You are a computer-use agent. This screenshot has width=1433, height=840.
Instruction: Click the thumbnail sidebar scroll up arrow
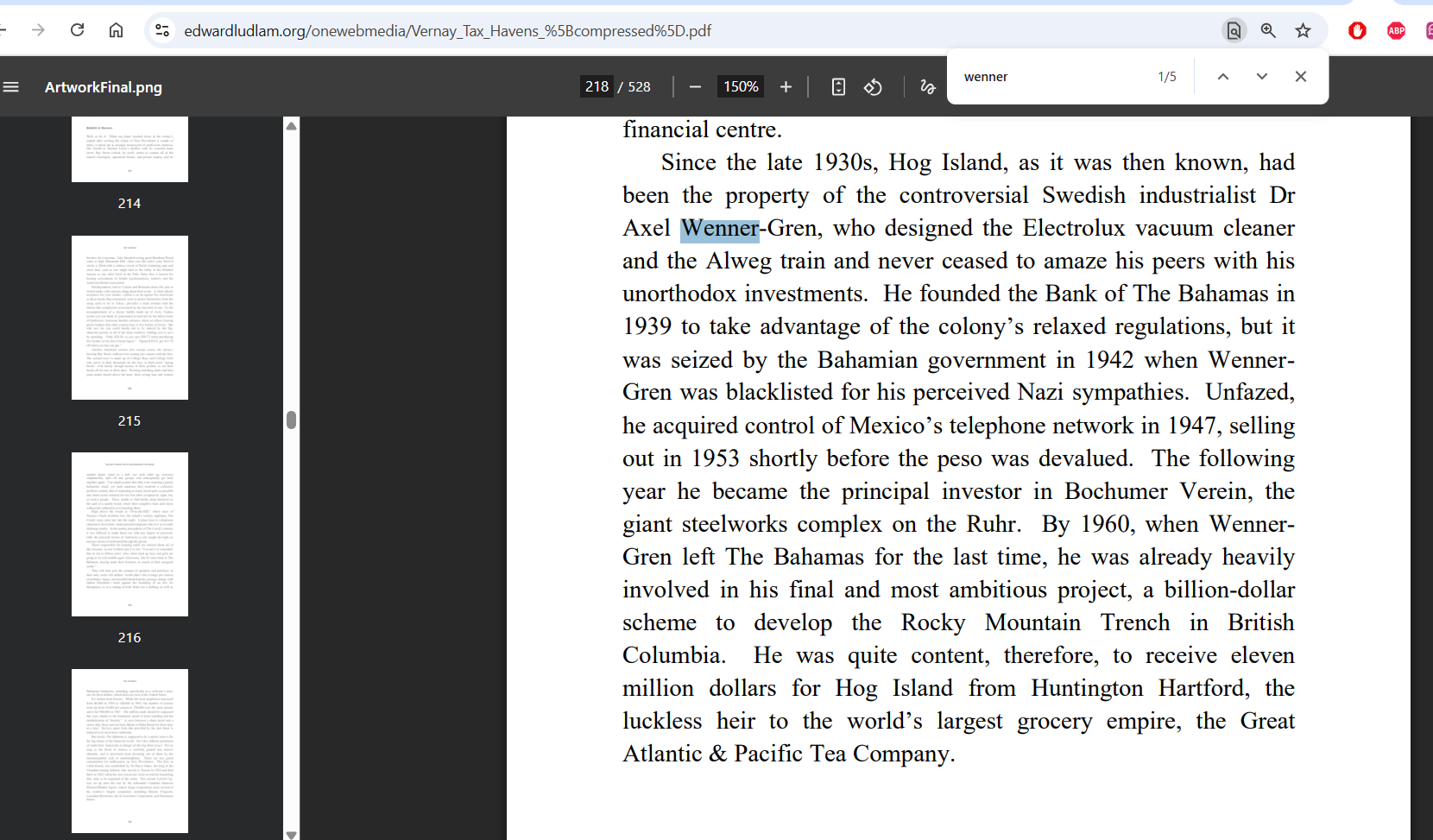tap(292, 125)
